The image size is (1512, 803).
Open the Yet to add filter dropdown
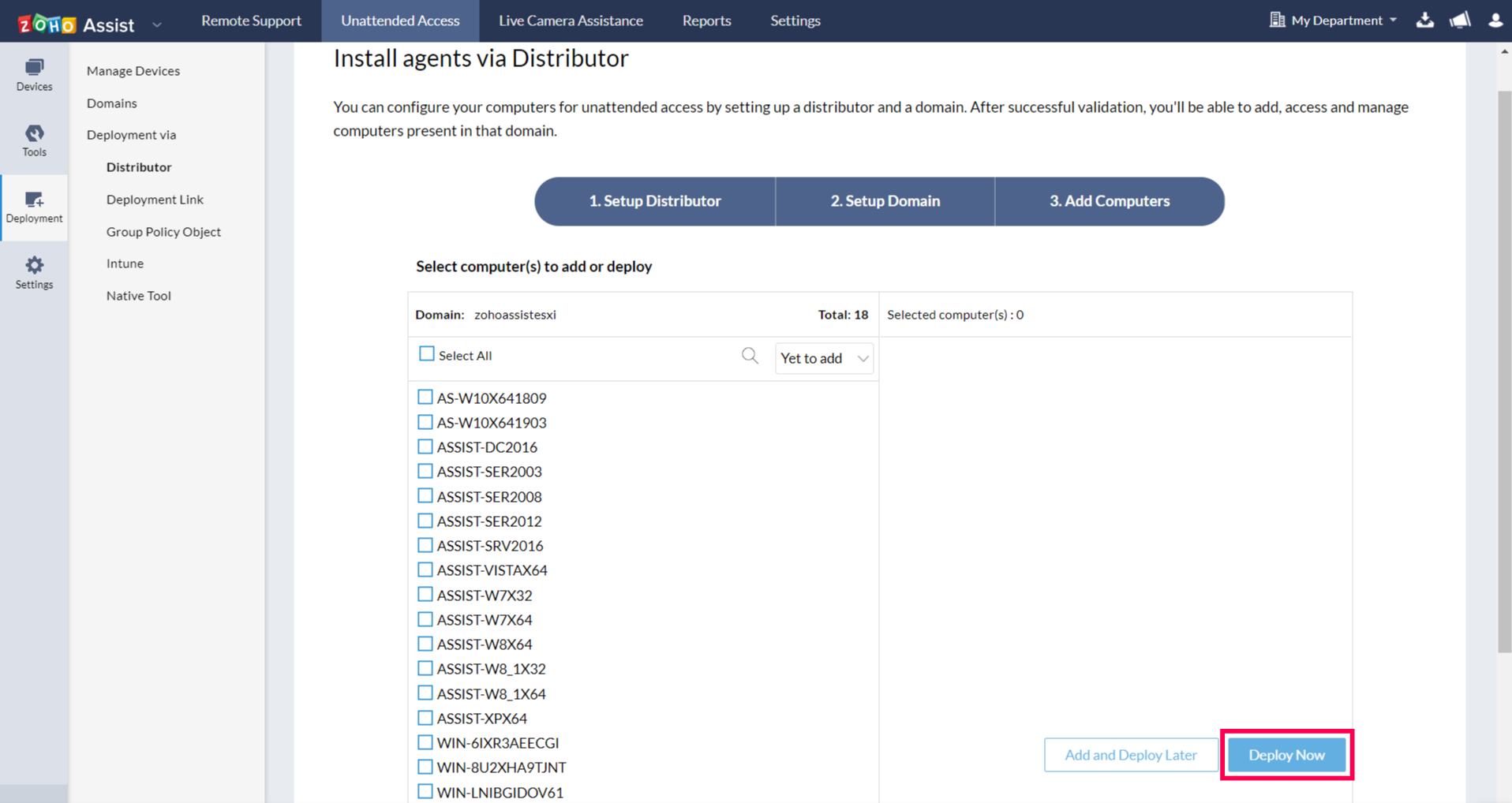pyautogui.click(x=823, y=358)
